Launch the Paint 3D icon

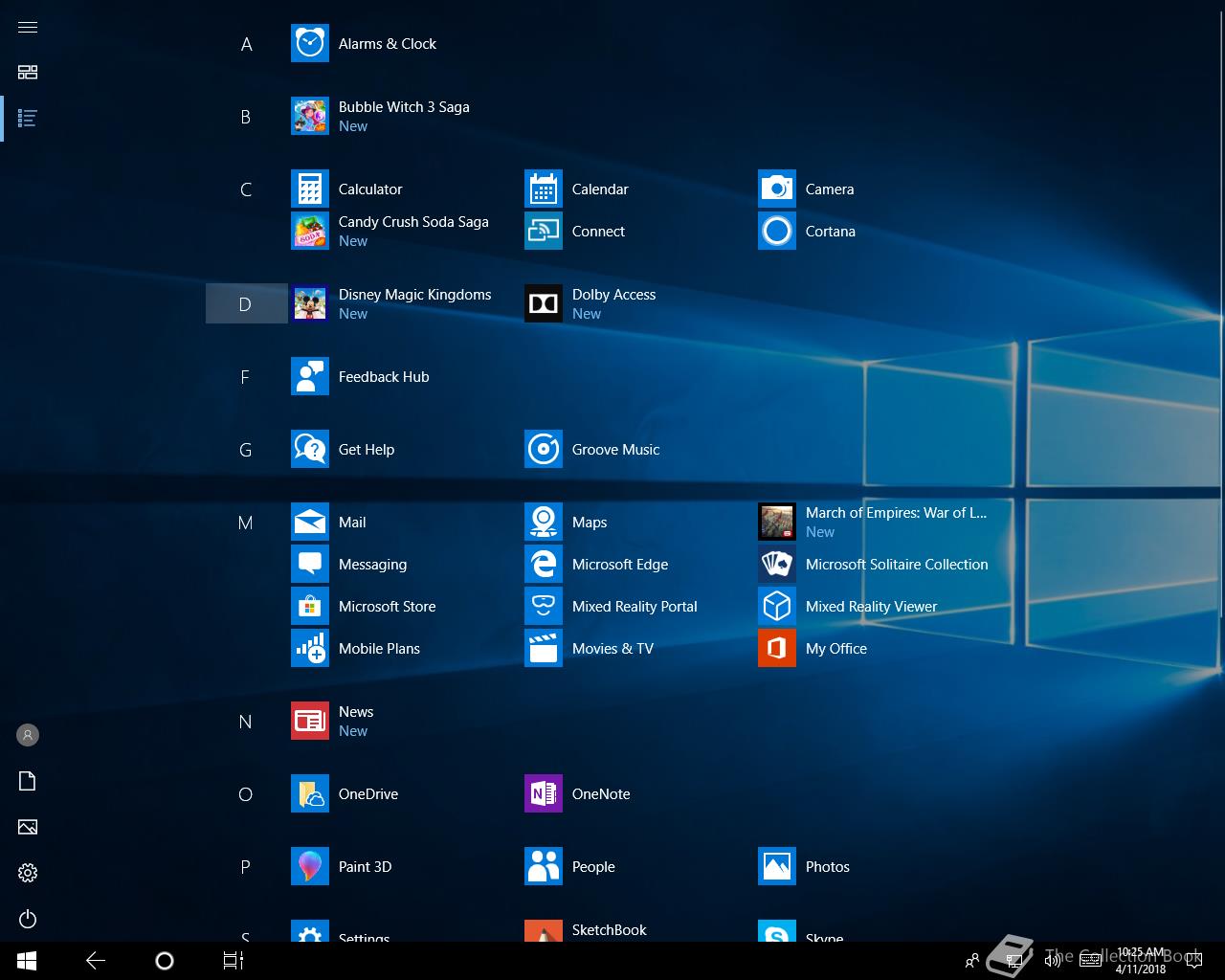pyautogui.click(x=310, y=867)
